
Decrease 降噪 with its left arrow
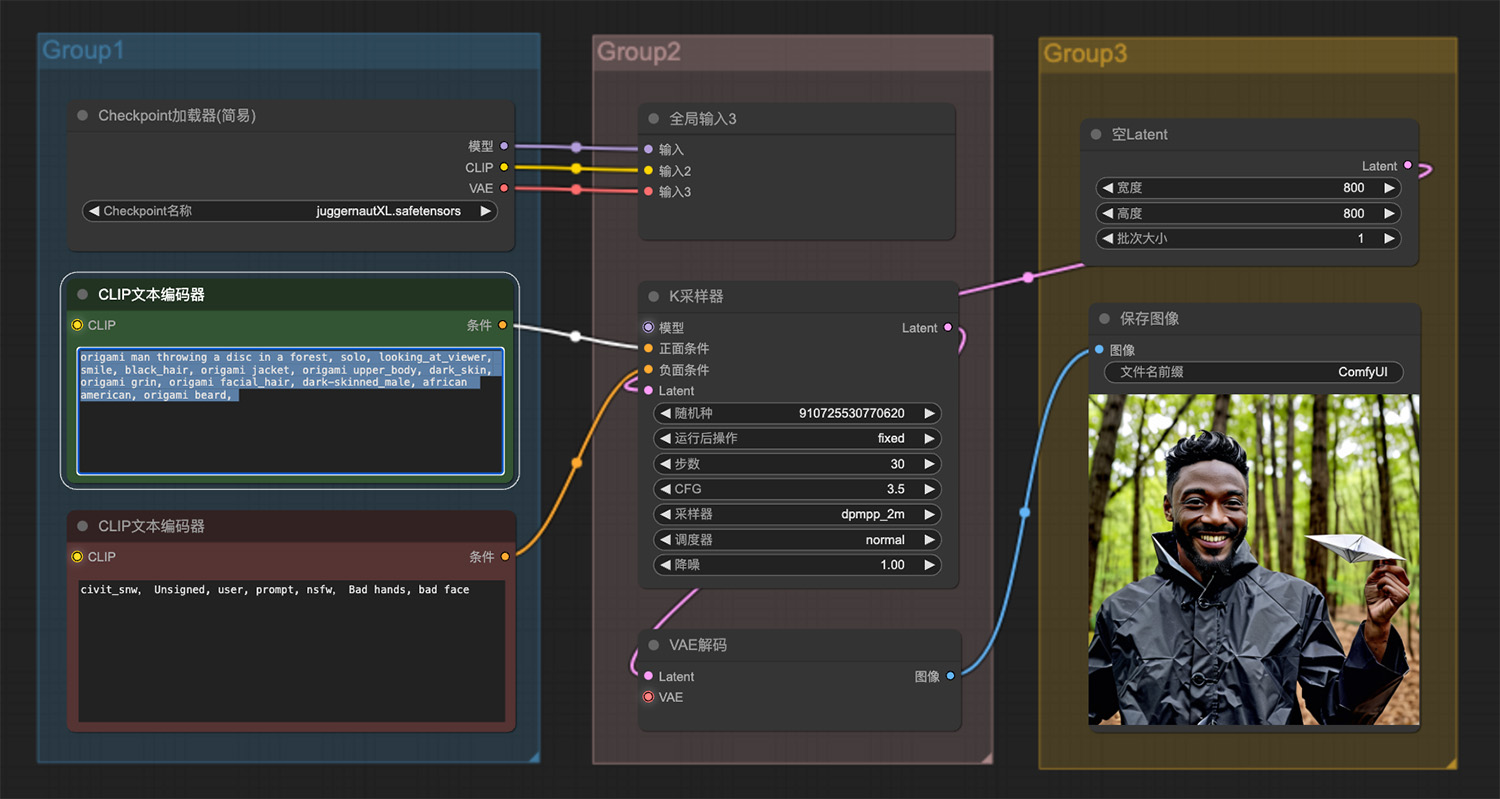(x=665, y=565)
